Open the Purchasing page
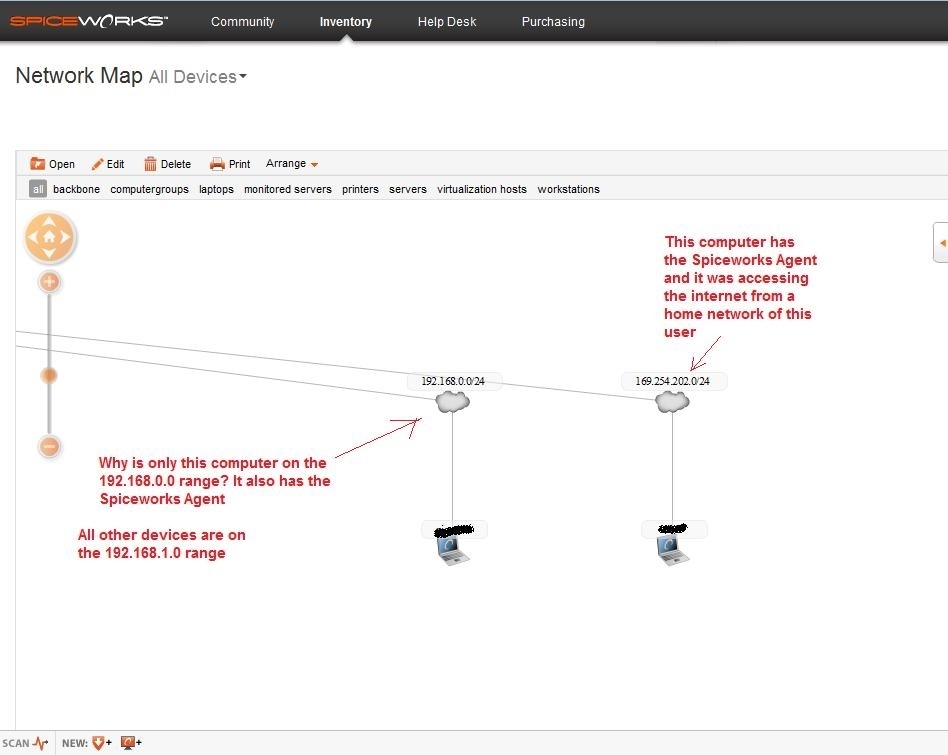This screenshot has width=948, height=755. pos(553,21)
